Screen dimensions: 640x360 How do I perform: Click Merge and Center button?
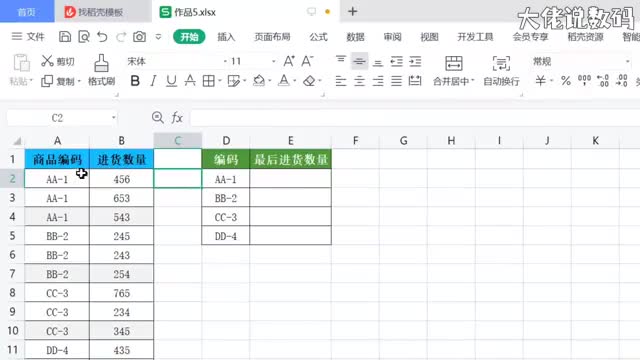tap(453, 70)
